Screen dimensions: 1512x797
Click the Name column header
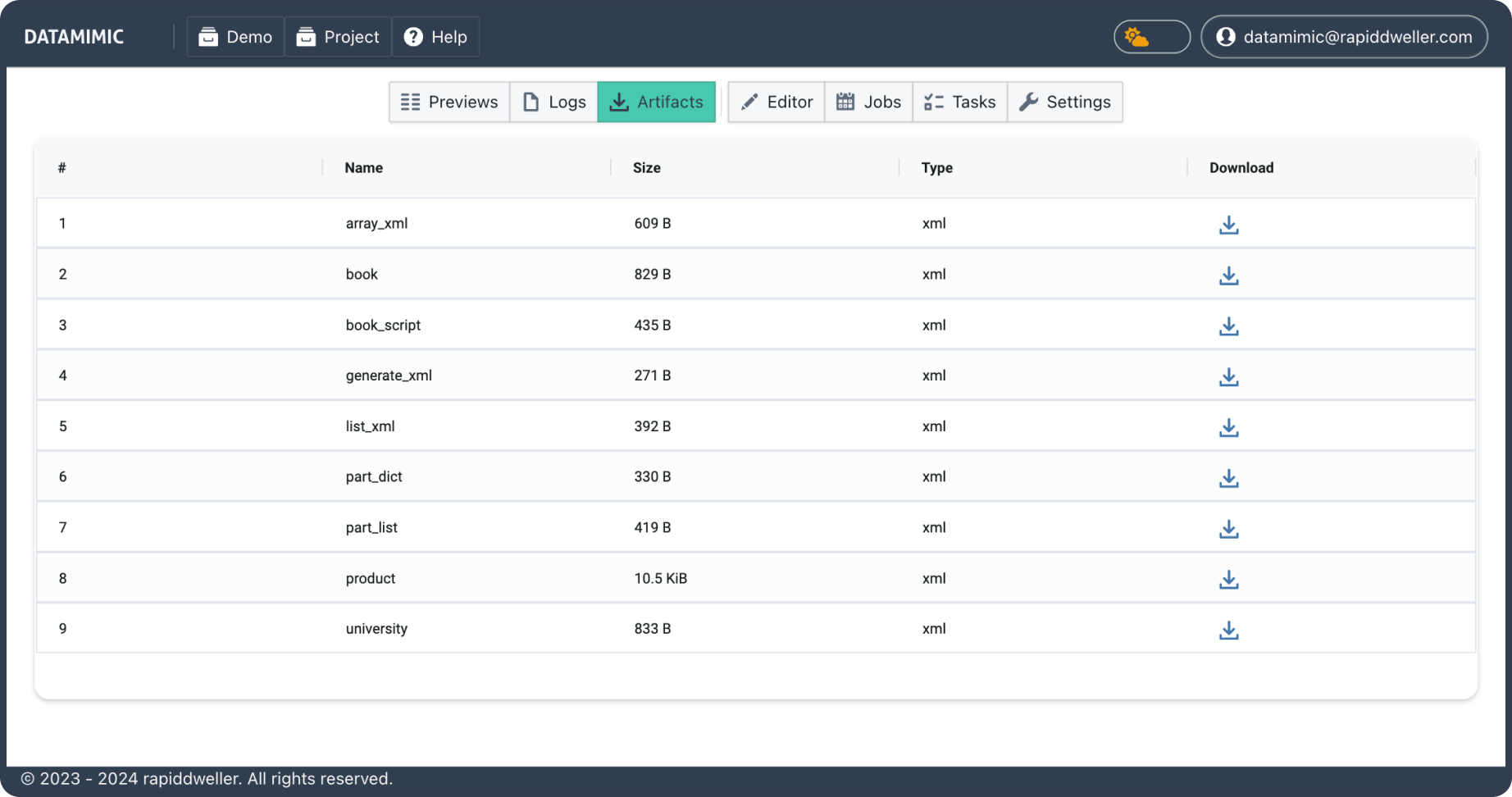[362, 167]
